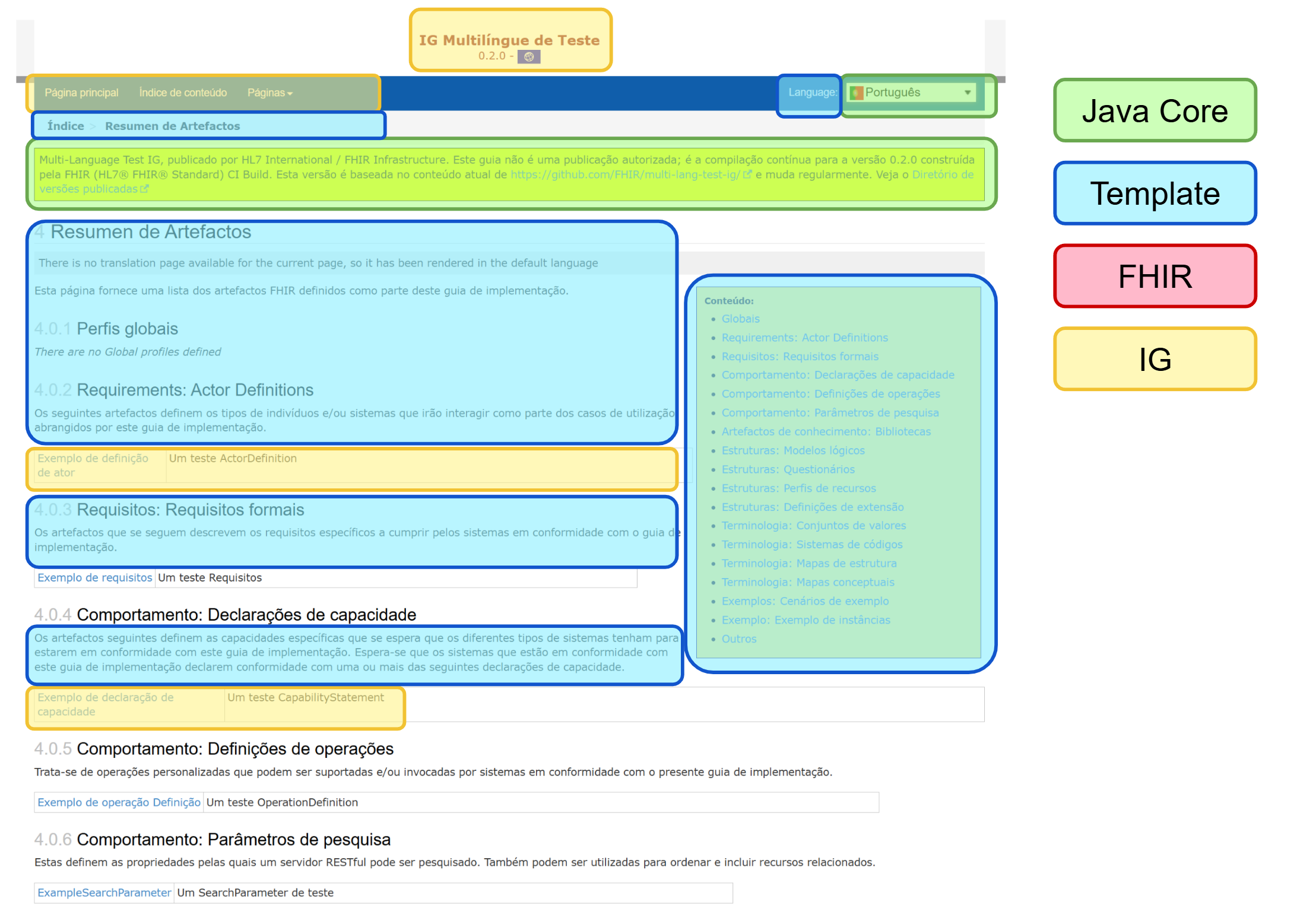
Task: Open the Português language dropdown
Action: pos(912,93)
